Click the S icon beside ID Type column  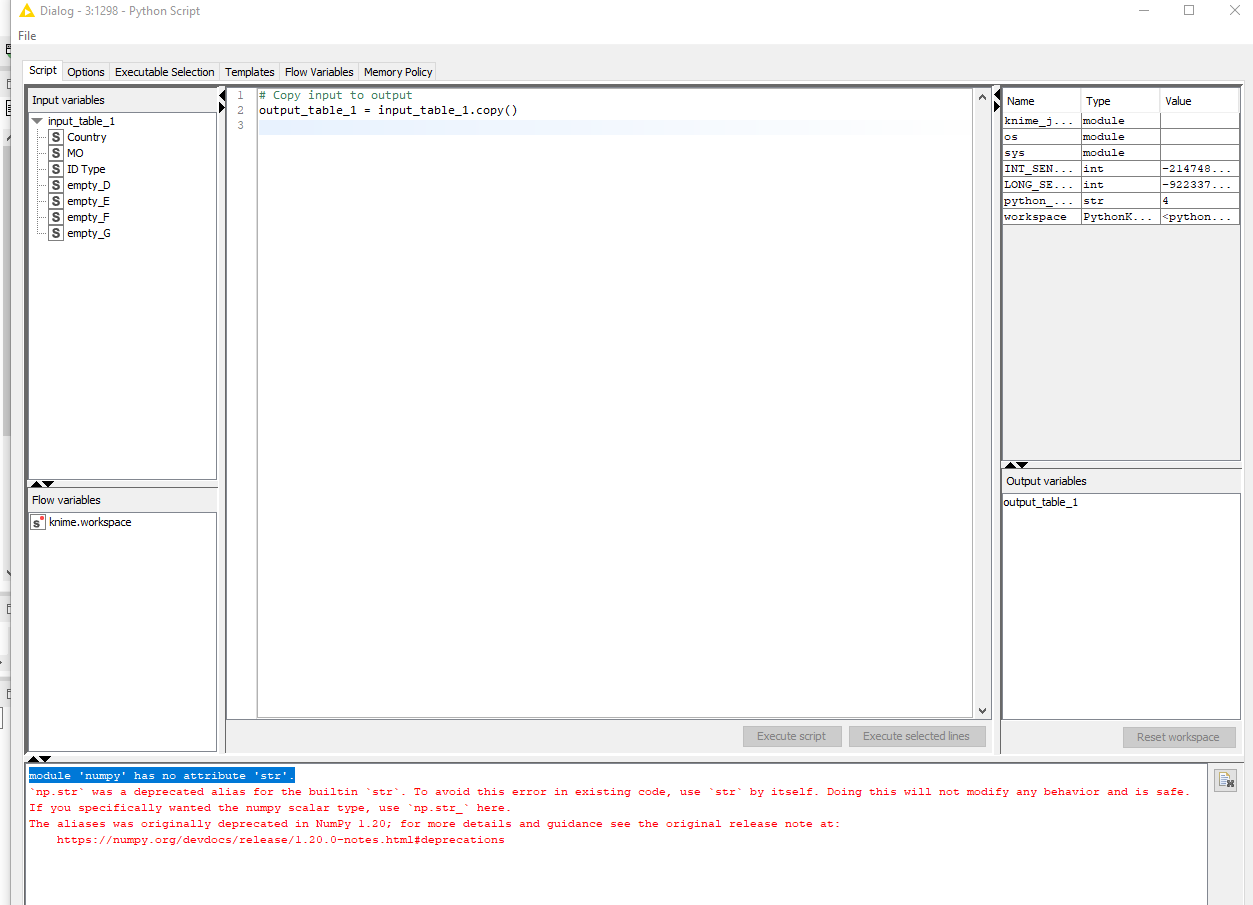(56, 169)
